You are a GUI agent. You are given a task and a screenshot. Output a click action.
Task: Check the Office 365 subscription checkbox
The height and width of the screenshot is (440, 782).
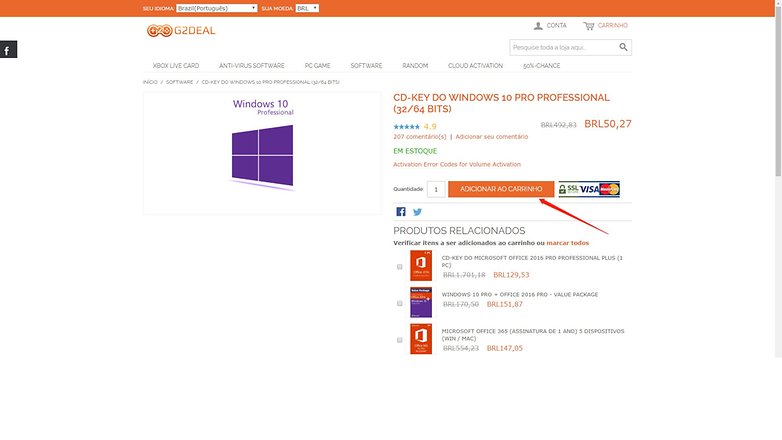click(x=399, y=340)
